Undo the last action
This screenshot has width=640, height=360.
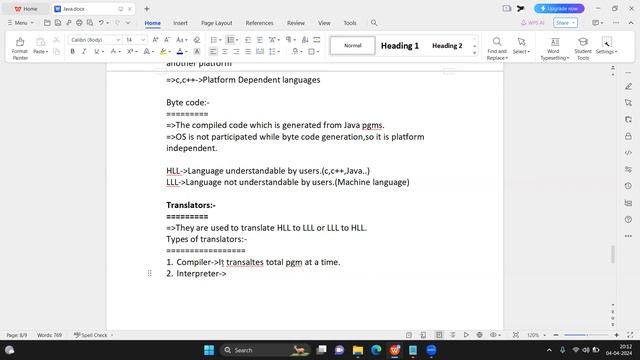tap(101, 23)
